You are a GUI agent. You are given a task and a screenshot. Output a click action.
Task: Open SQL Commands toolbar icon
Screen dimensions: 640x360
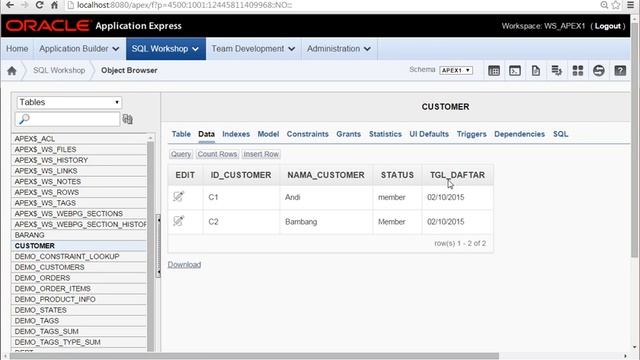pyautogui.click(x=515, y=71)
